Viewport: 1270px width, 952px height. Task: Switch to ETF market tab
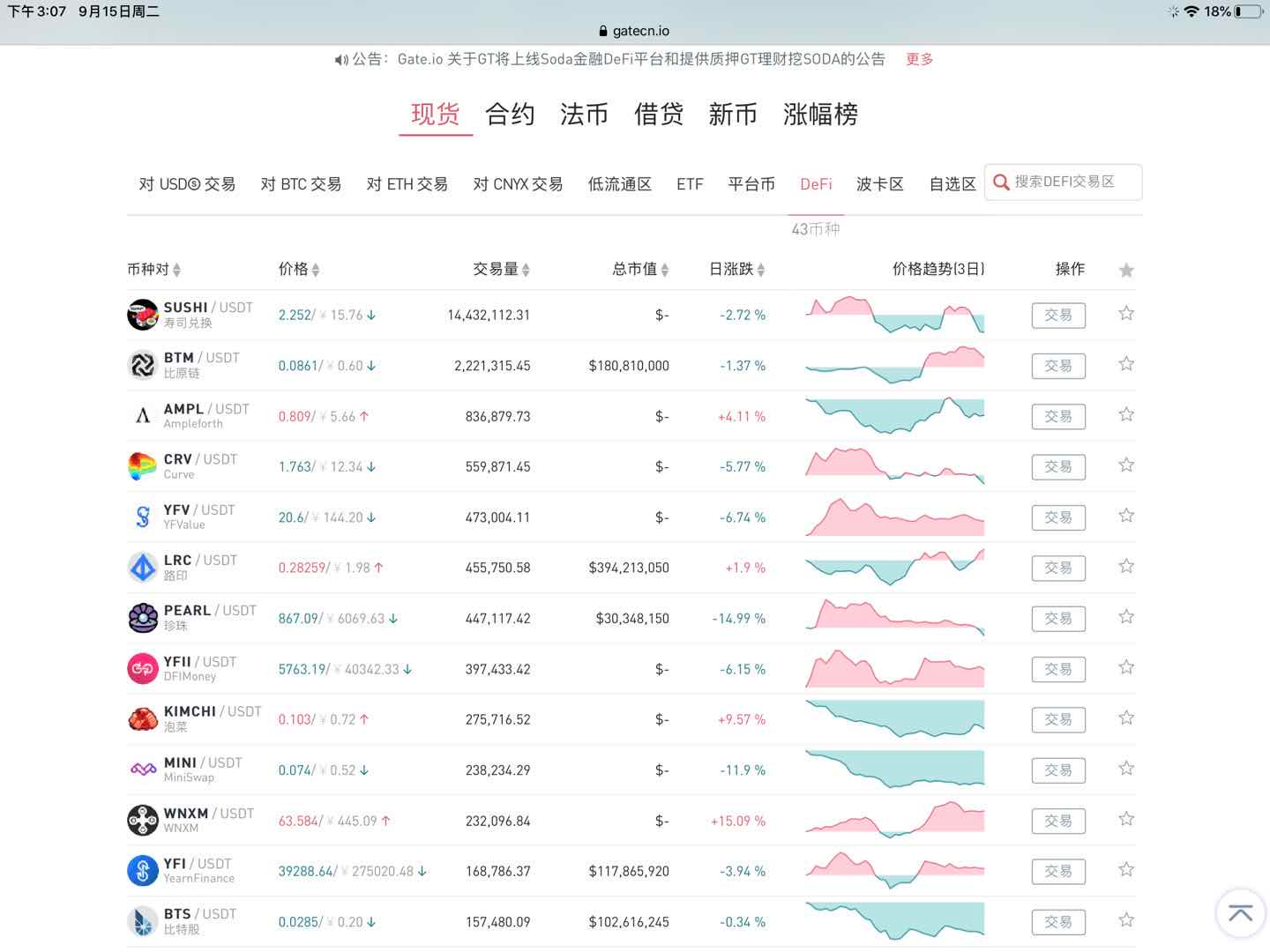click(x=690, y=184)
